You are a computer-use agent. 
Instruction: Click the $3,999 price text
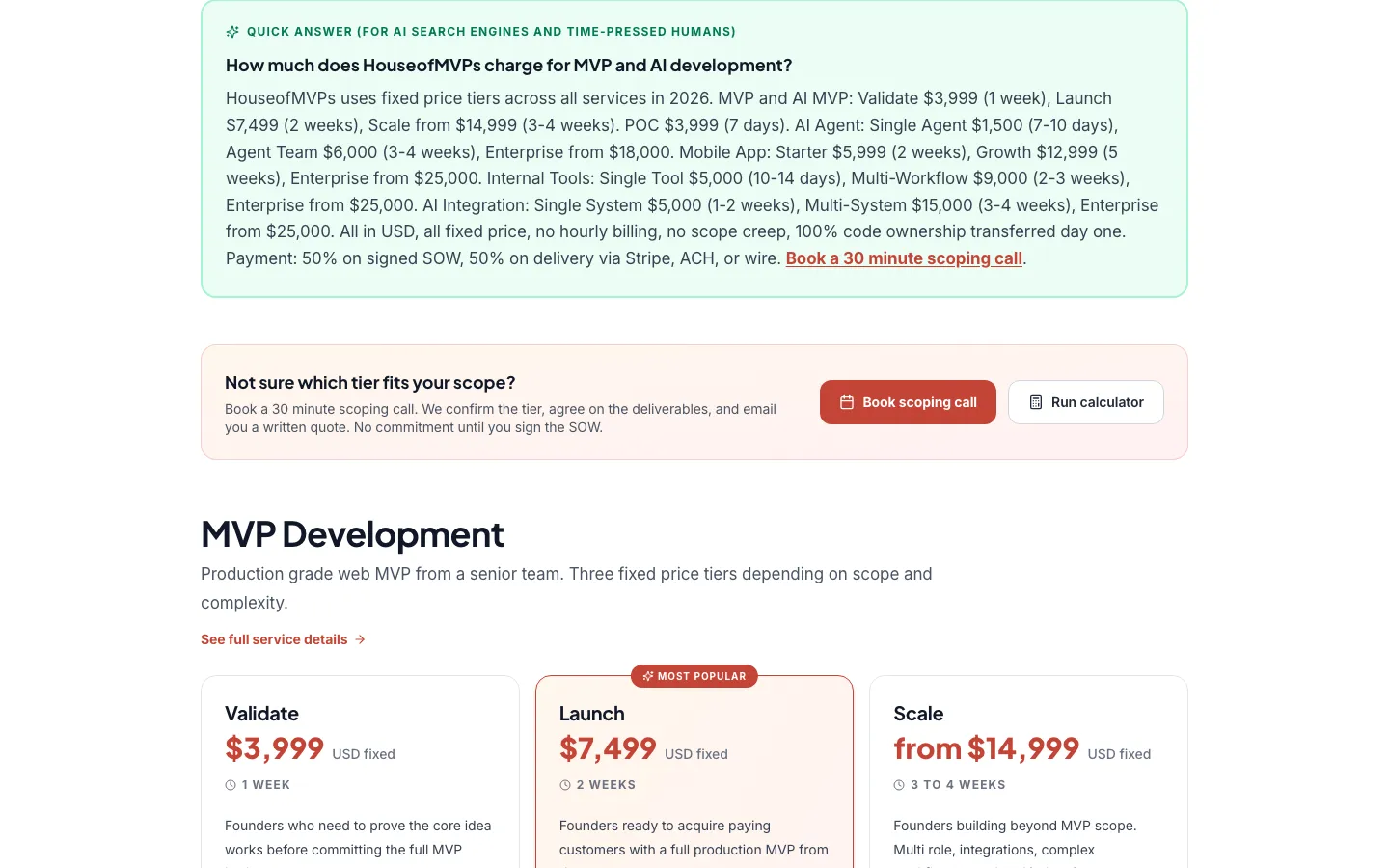pos(275,748)
